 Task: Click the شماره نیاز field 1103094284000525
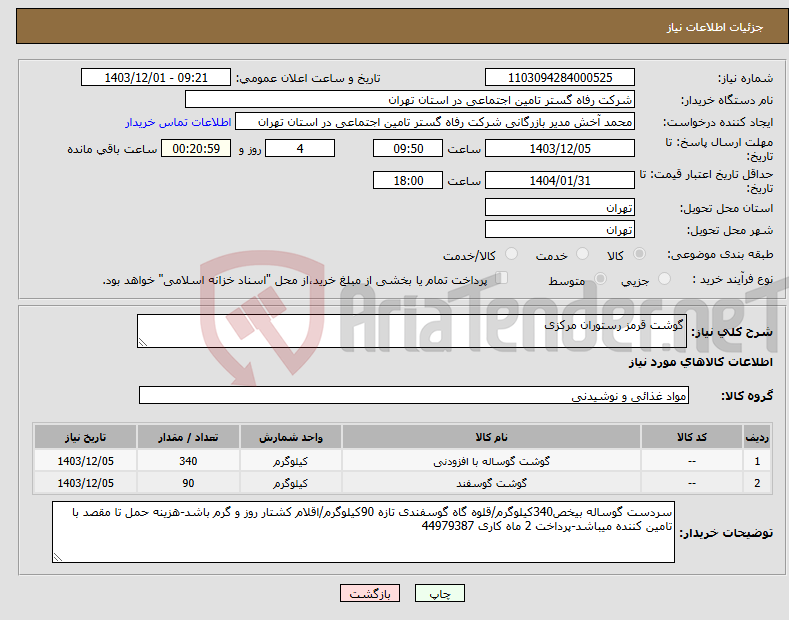pyautogui.click(x=560, y=78)
